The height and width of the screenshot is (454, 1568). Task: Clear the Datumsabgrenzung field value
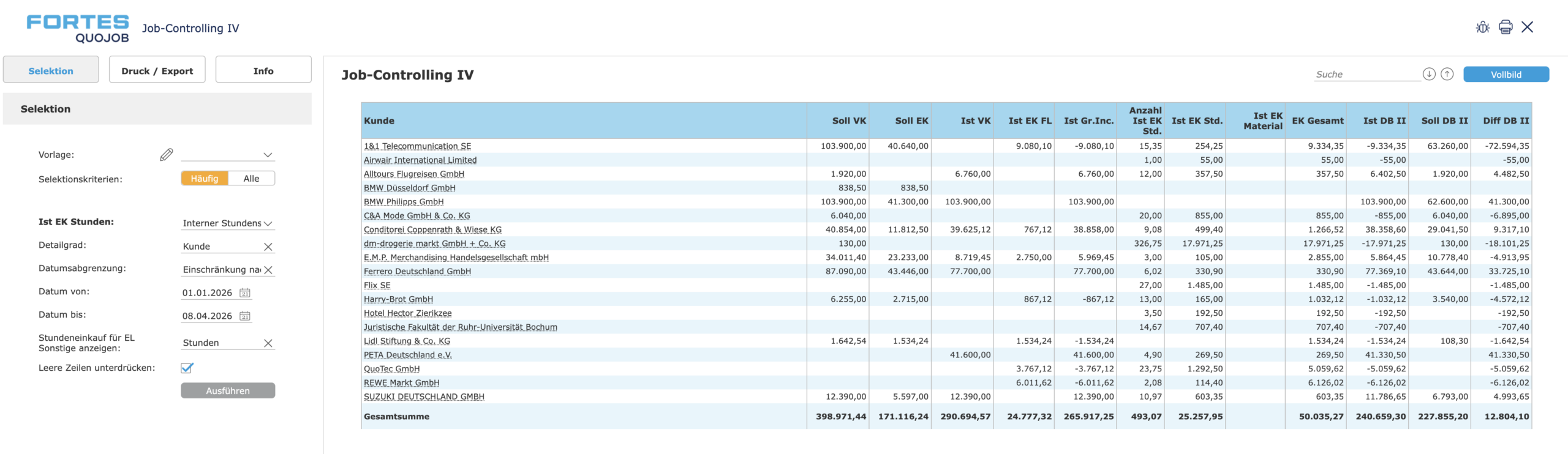tap(268, 270)
